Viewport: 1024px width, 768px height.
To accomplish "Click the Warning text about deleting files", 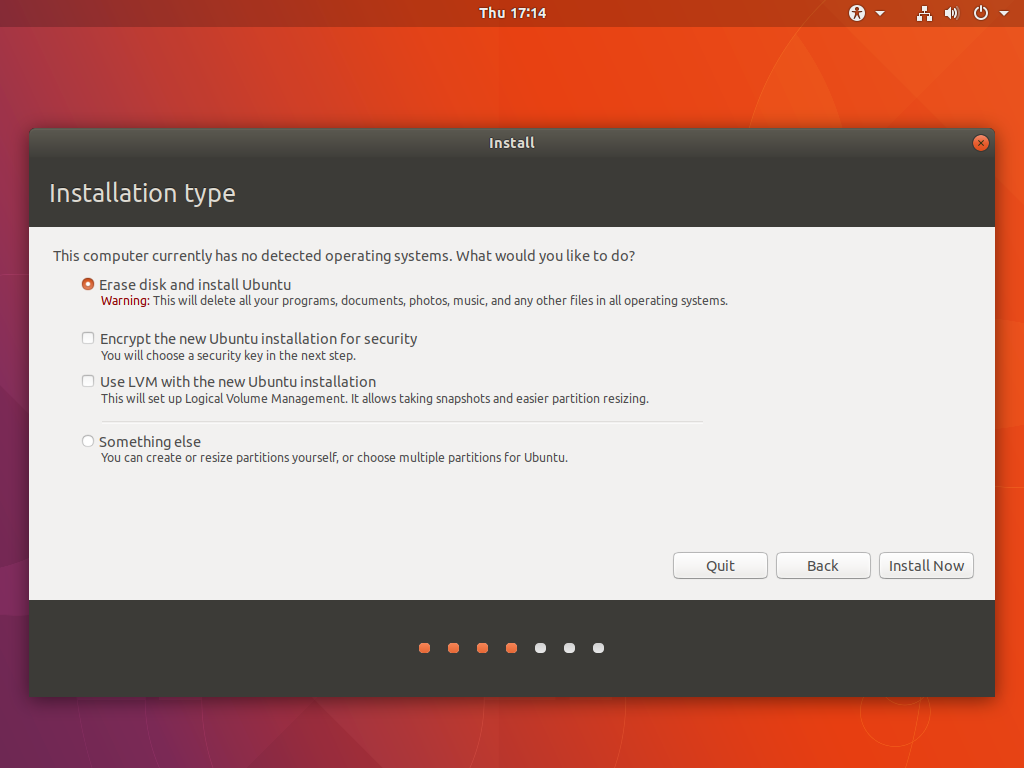I will click(x=414, y=301).
